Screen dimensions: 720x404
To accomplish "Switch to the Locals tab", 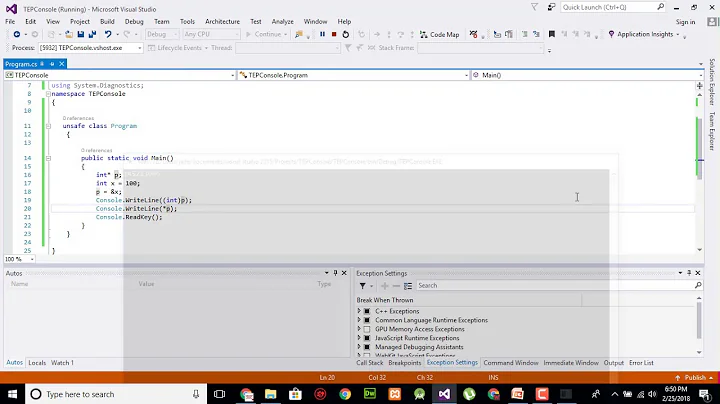I will [37, 363].
